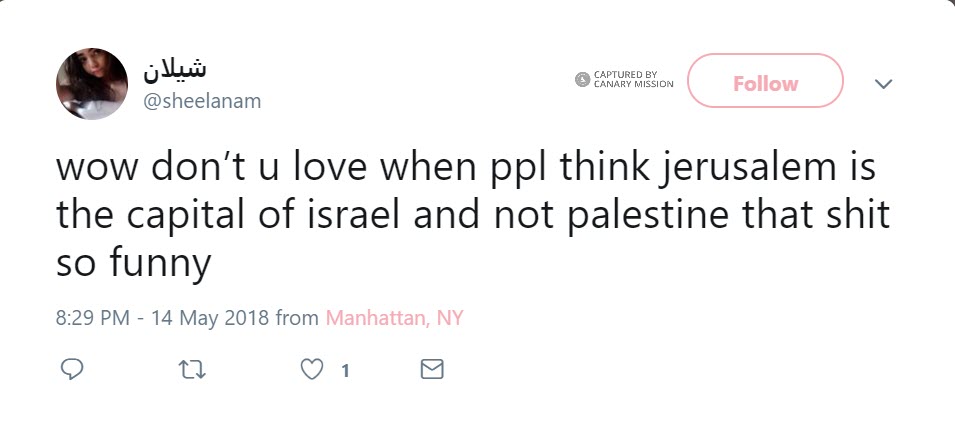The height and width of the screenshot is (424, 955).
Task: Like the tweet with the heart icon
Action: pyautogui.click(x=312, y=370)
